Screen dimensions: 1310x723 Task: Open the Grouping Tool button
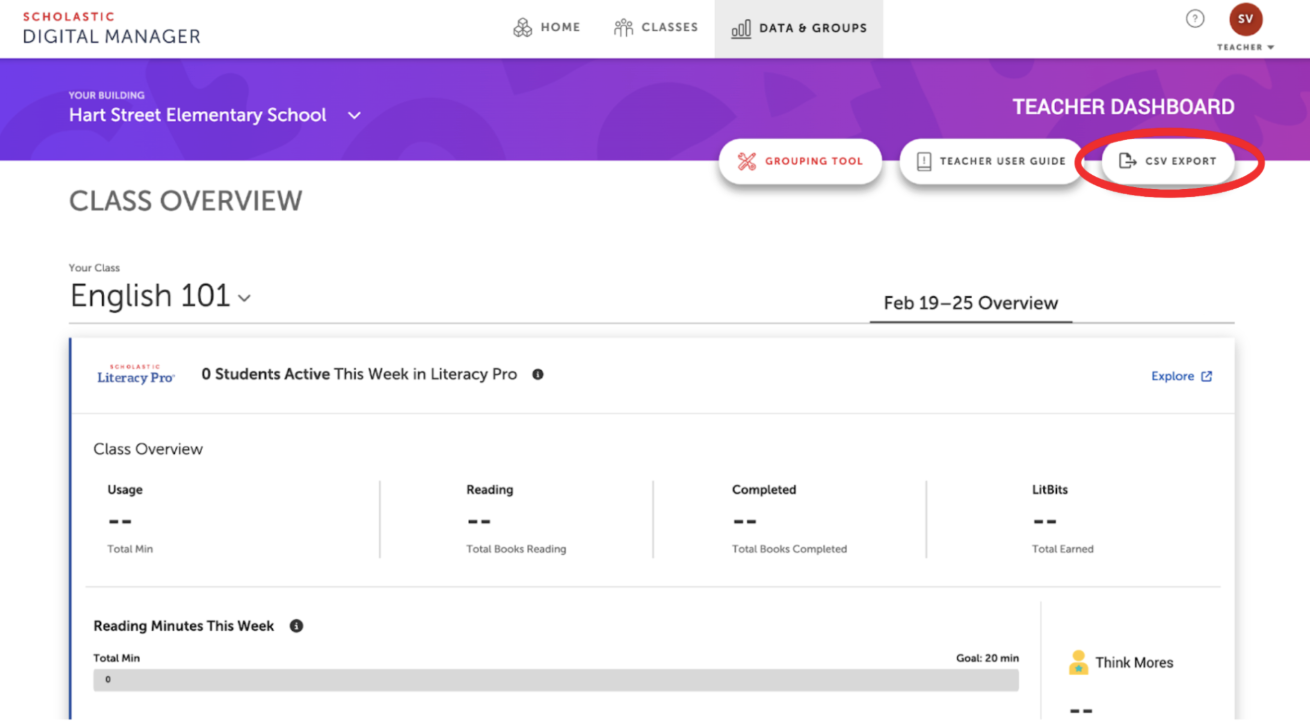(x=800, y=161)
